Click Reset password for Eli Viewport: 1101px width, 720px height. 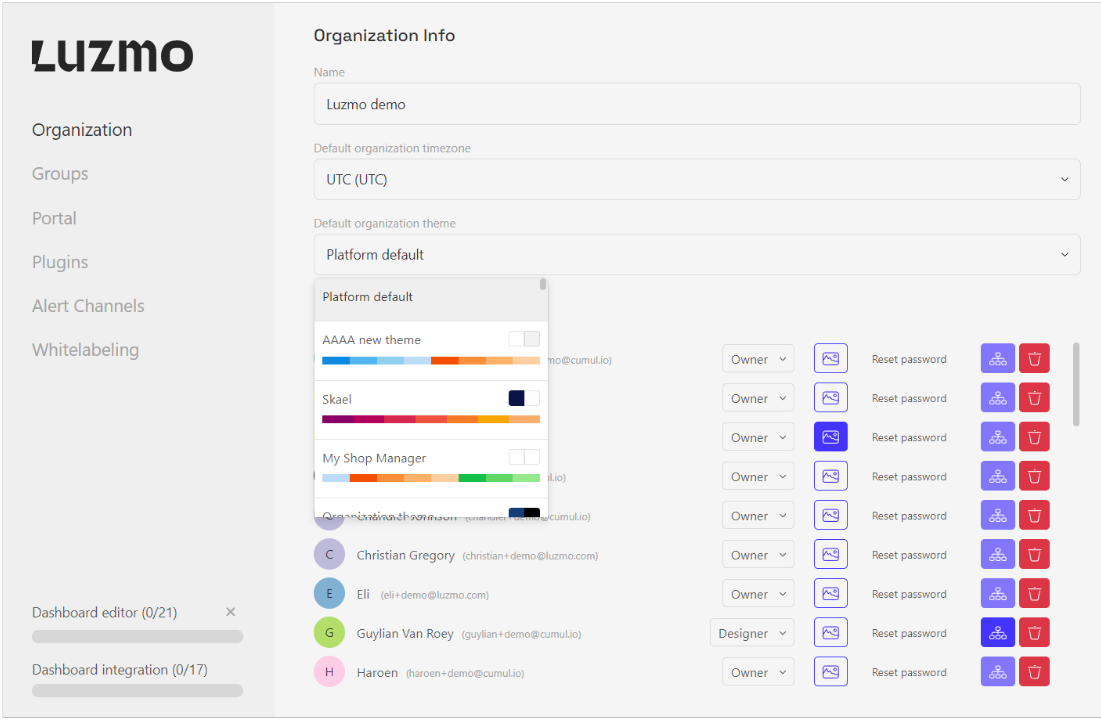tap(908, 594)
